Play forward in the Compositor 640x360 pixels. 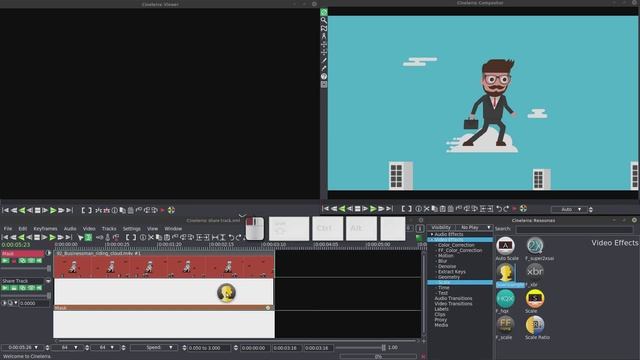pyautogui.click(x=373, y=209)
